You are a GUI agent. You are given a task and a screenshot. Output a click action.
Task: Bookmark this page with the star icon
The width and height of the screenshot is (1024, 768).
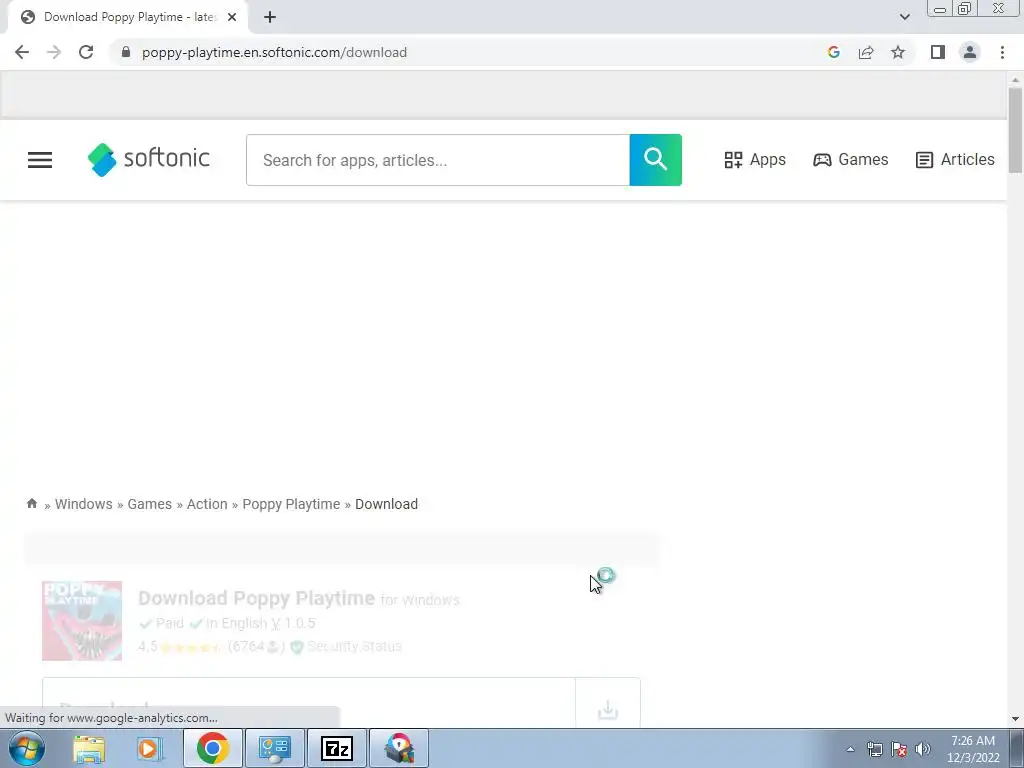click(x=898, y=52)
